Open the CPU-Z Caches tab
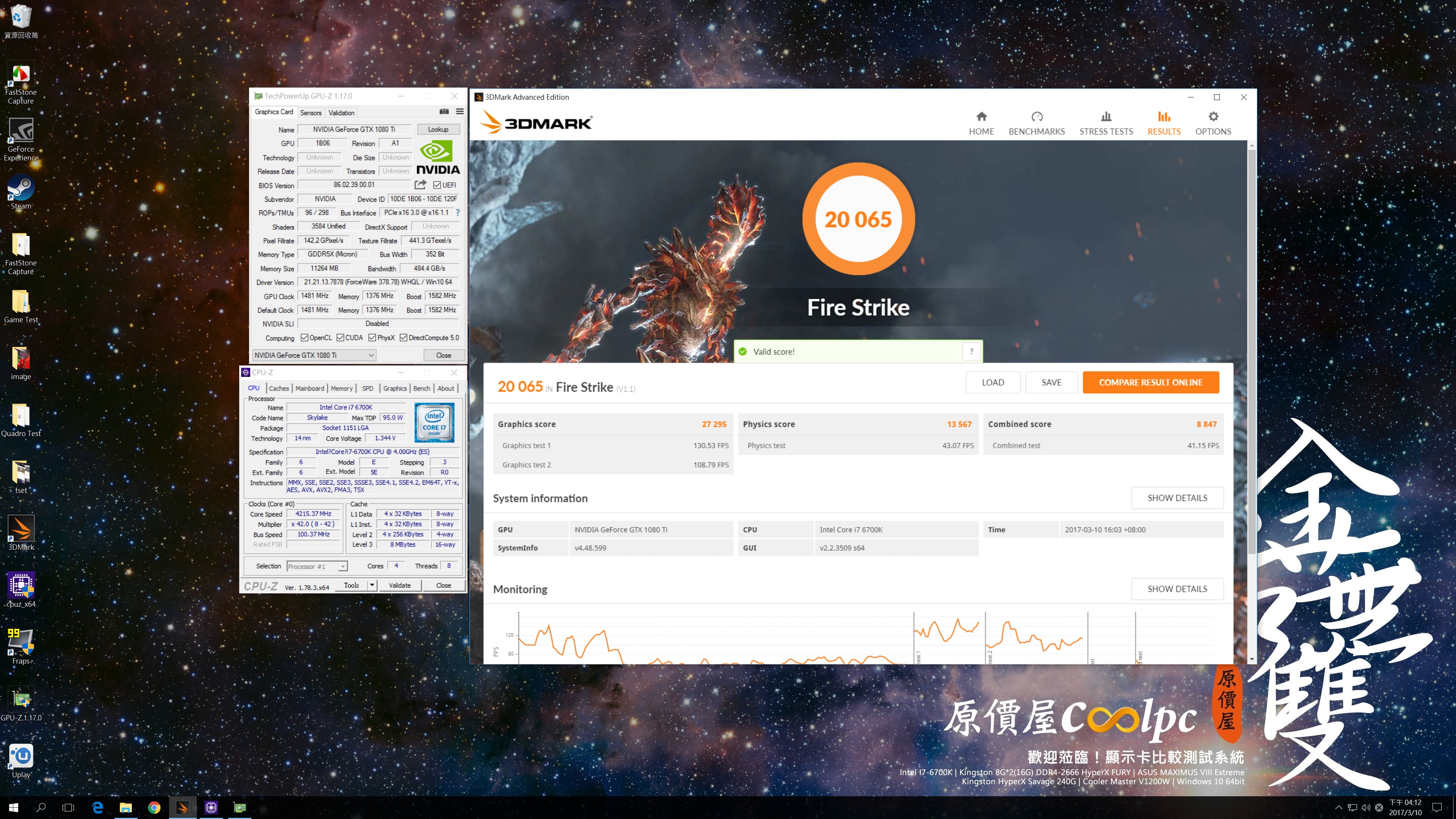The image size is (1456, 819). (x=279, y=388)
